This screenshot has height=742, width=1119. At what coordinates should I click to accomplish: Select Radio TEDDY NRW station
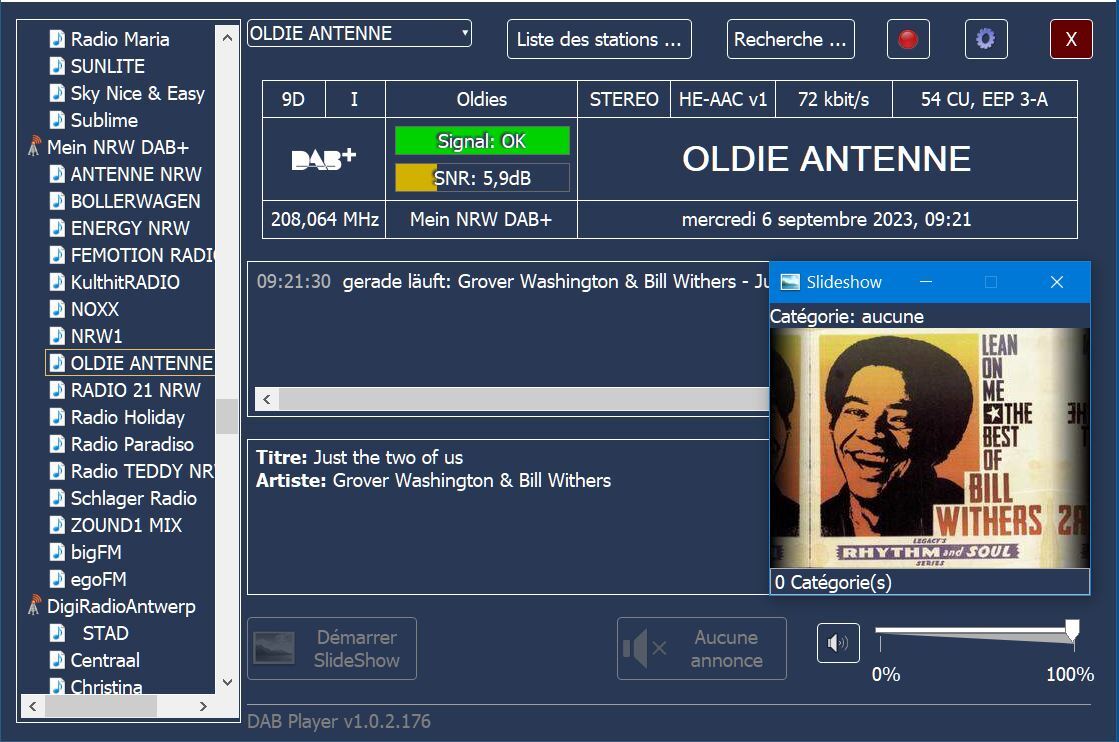142,471
